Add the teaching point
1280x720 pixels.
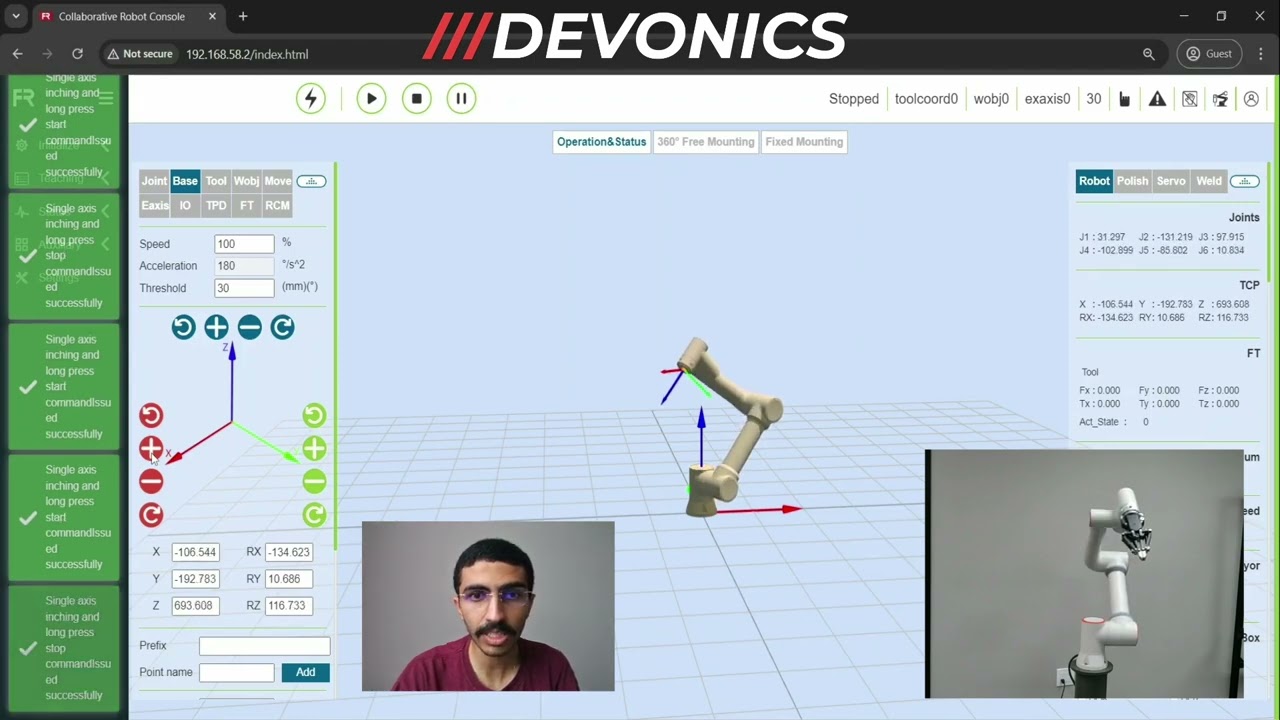[x=305, y=672]
